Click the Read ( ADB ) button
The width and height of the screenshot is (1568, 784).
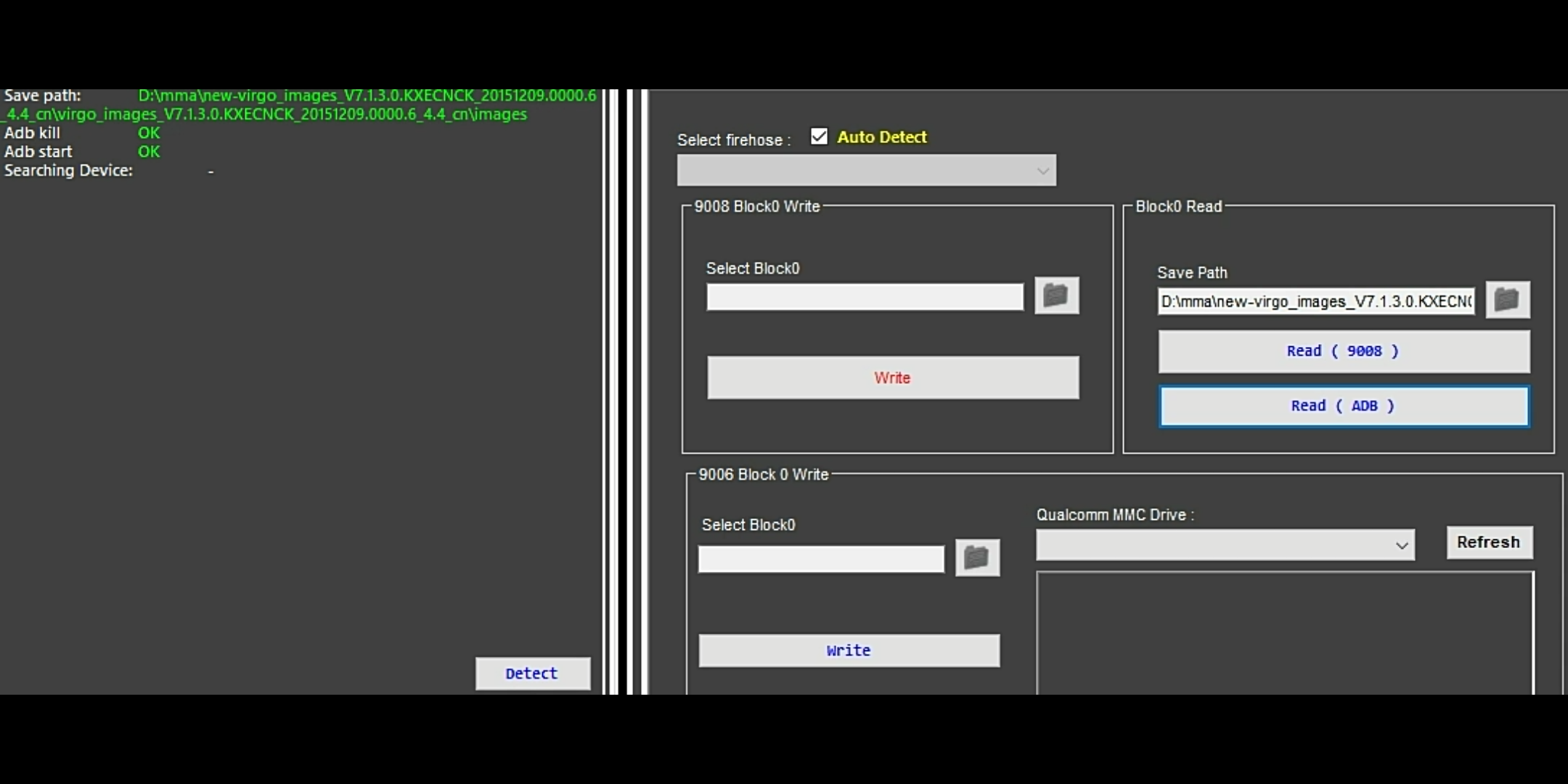1344,406
